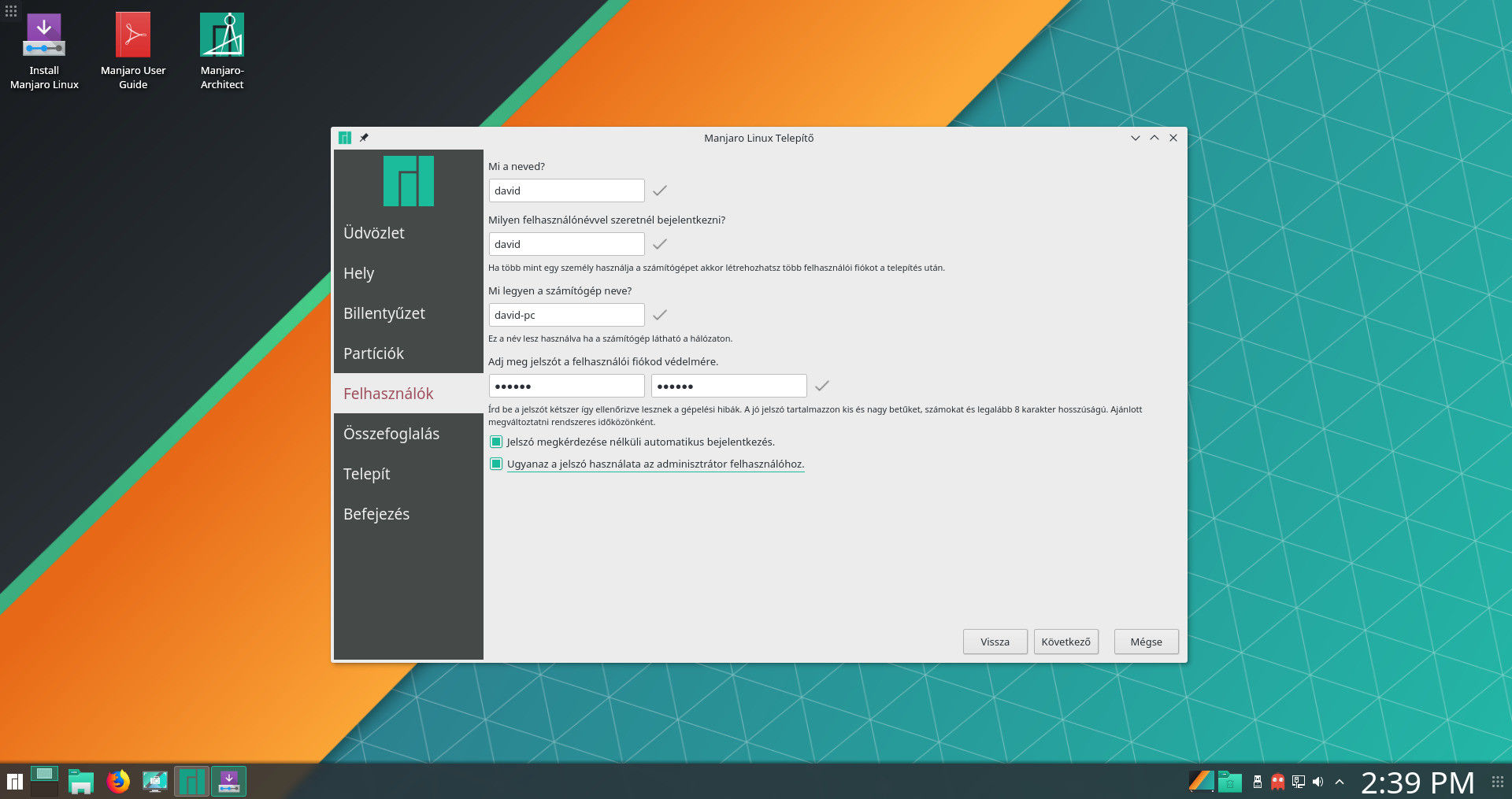This screenshot has height=799, width=1512.
Task: Go to the Üdvözlet step in the sidebar
Action: click(x=409, y=233)
